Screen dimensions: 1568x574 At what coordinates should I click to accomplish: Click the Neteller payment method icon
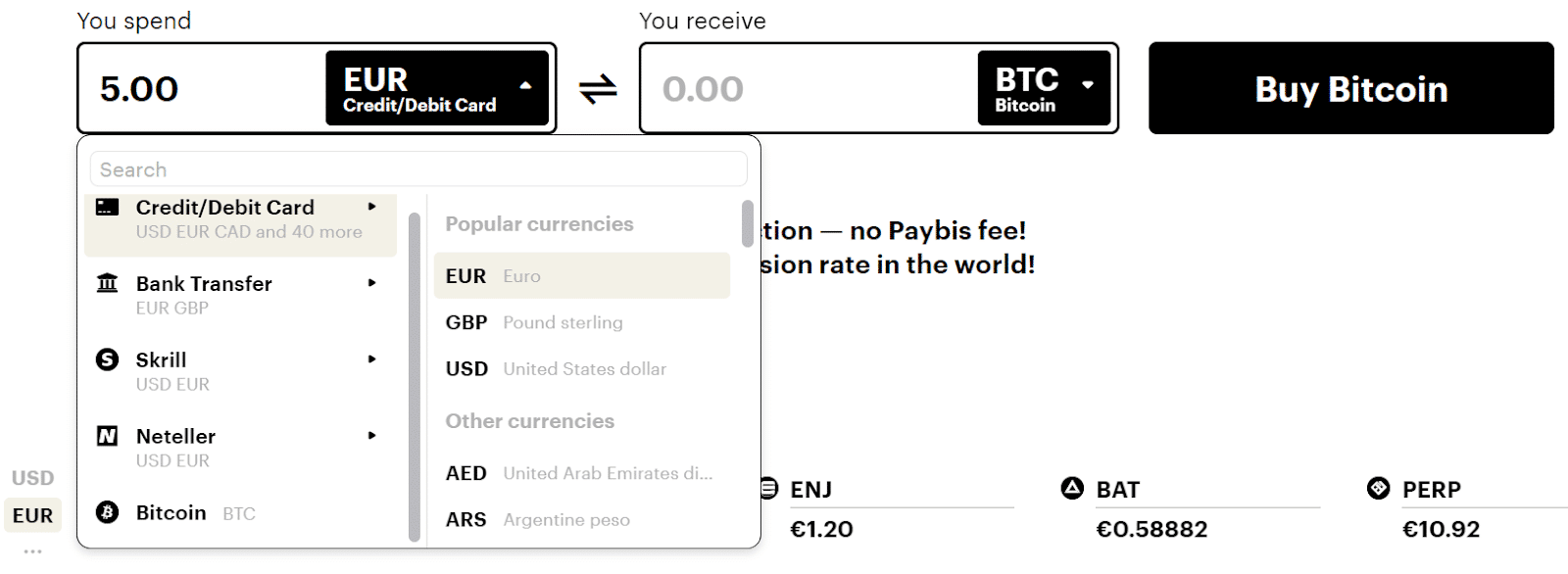pos(108,436)
